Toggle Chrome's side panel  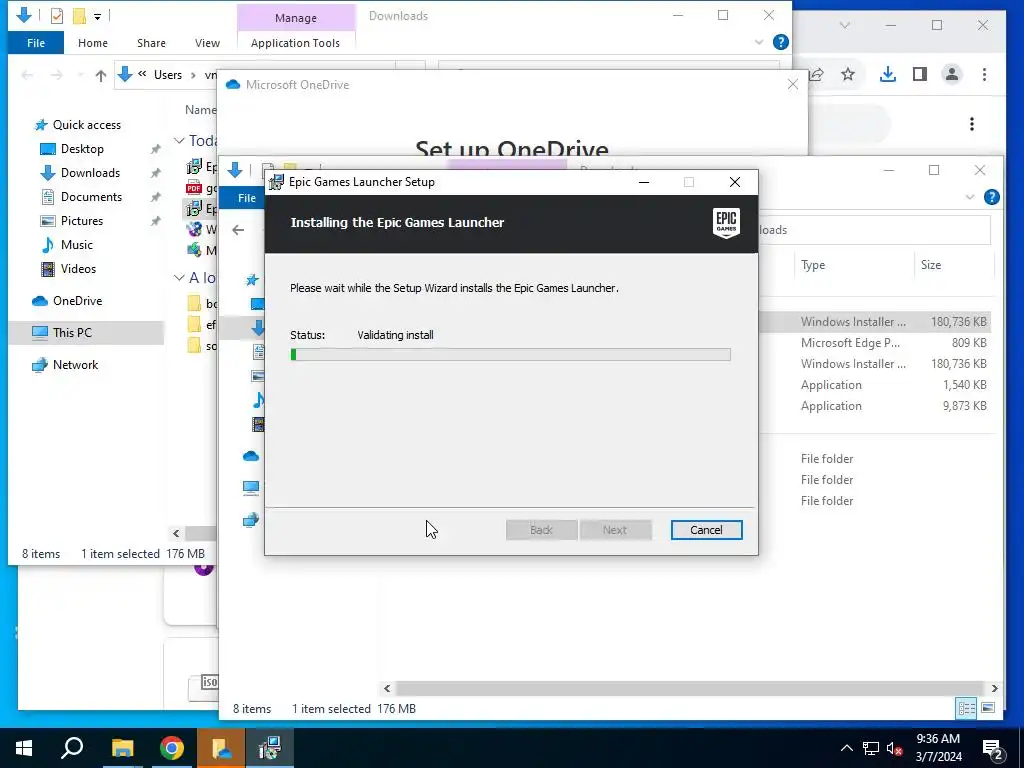[920, 74]
